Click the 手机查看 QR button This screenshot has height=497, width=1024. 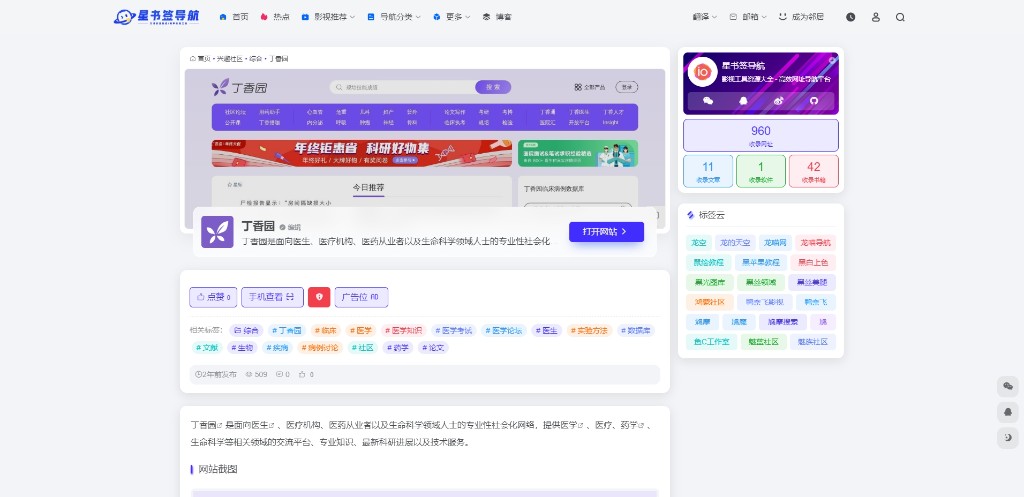[272, 297]
